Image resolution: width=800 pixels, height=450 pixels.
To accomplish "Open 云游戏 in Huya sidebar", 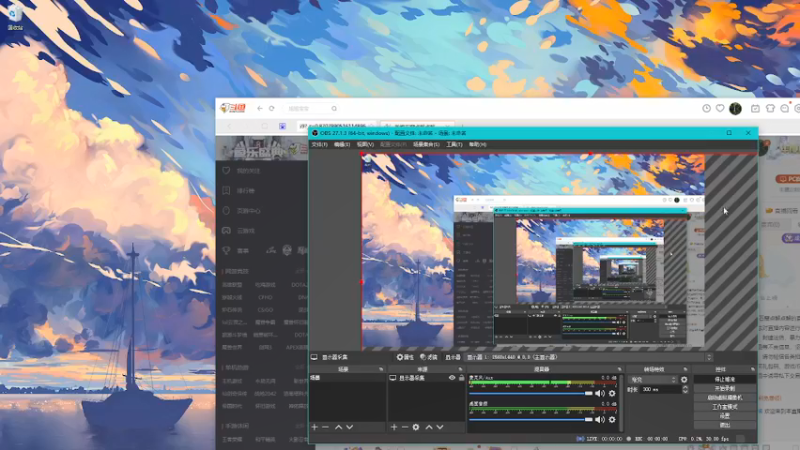I will [245, 231].
